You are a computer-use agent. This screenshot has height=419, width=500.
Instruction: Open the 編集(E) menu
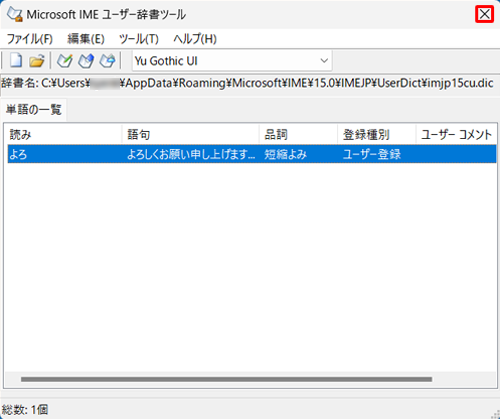86,39
